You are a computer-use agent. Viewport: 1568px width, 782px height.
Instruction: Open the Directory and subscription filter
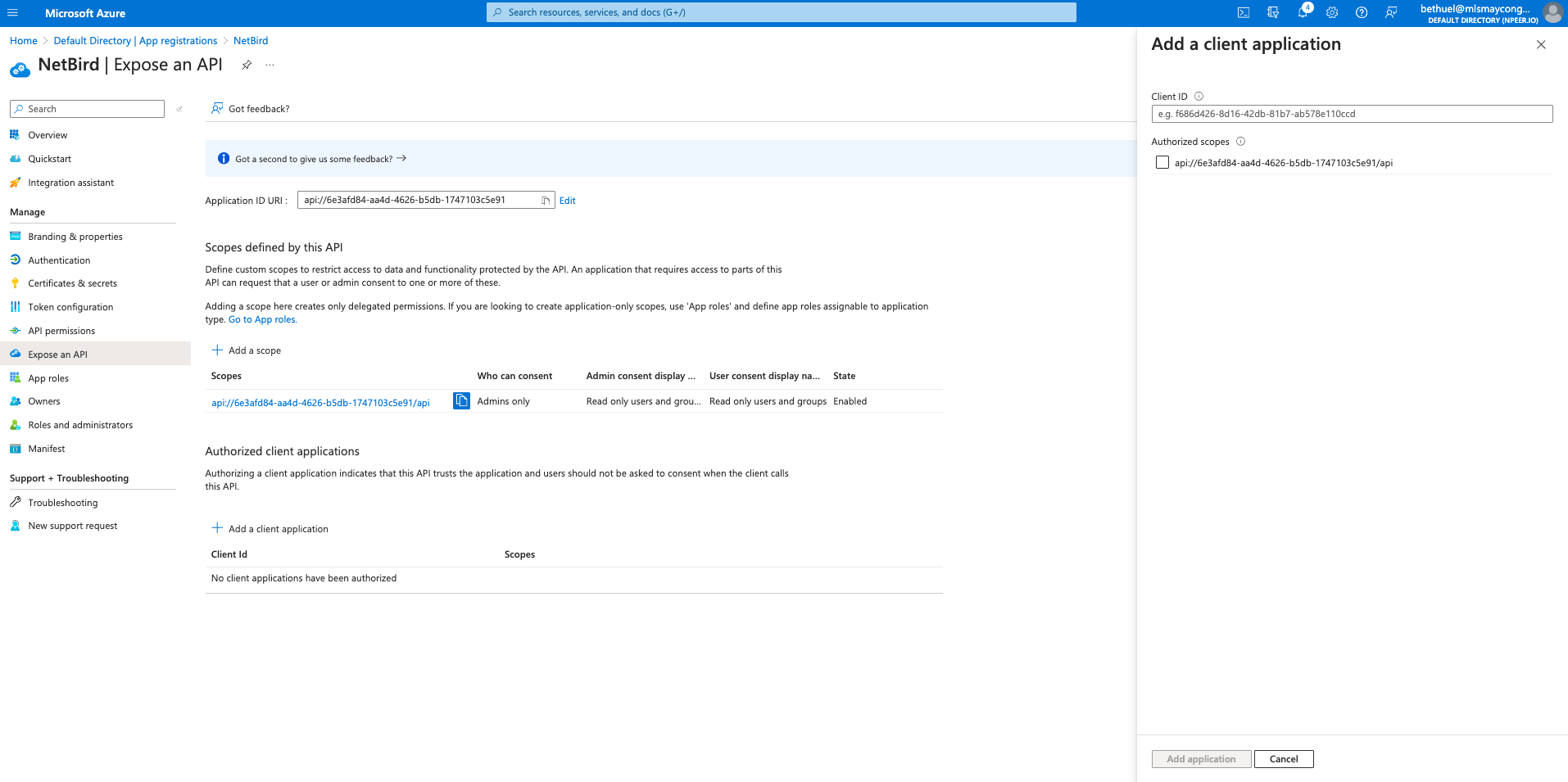pyautogui.click(x=1272, y=12)
